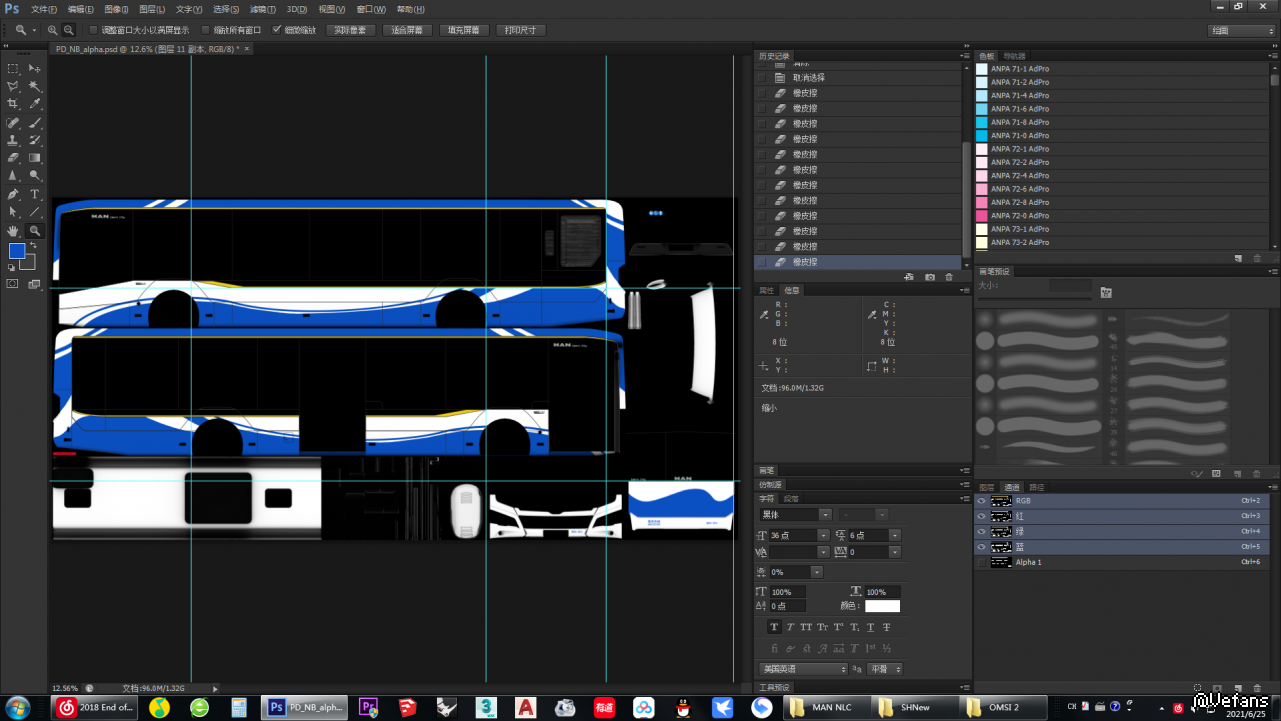Image resolution: width=1281 pixels, height=721 pixels.
Task: Select the Crop tool in toolbar
Action: point(13,104)
